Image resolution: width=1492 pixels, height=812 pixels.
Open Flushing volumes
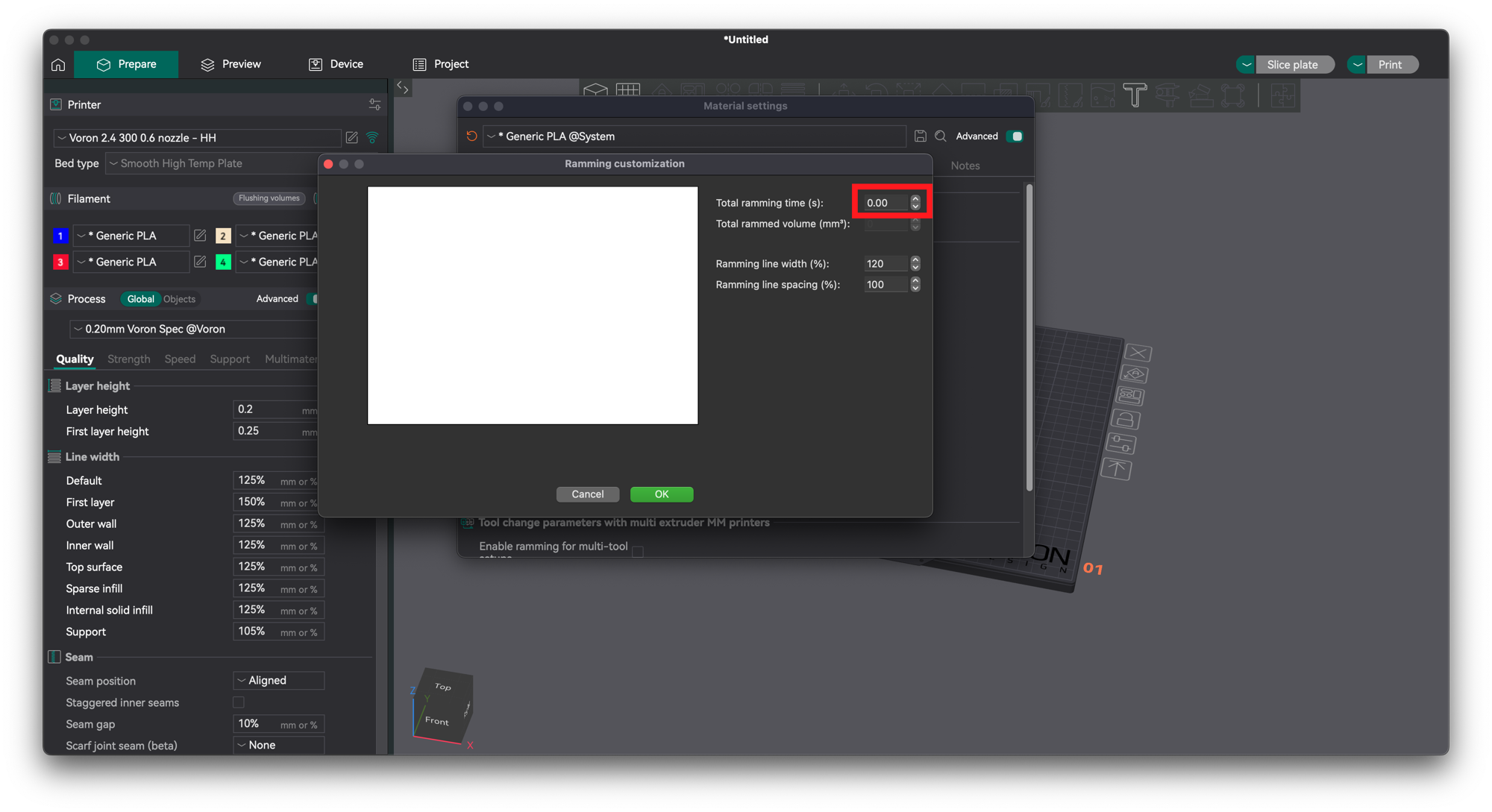(269, 198)
